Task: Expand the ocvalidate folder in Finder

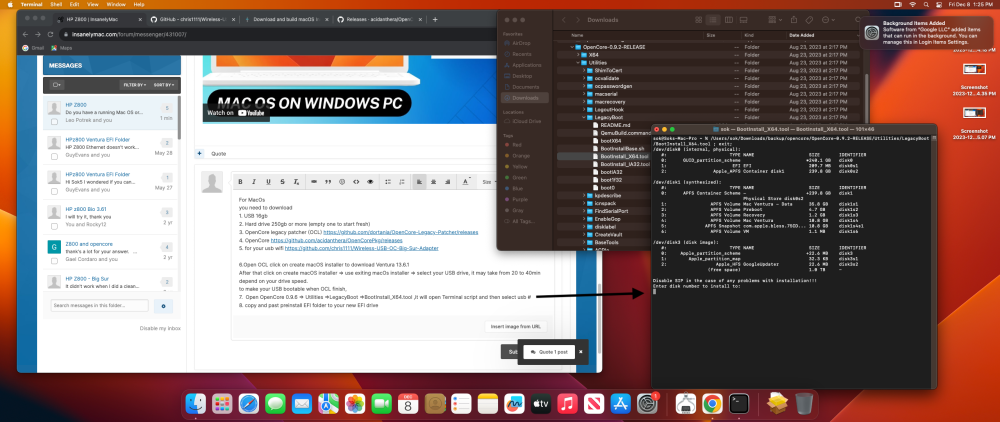Action: (582, 78)
